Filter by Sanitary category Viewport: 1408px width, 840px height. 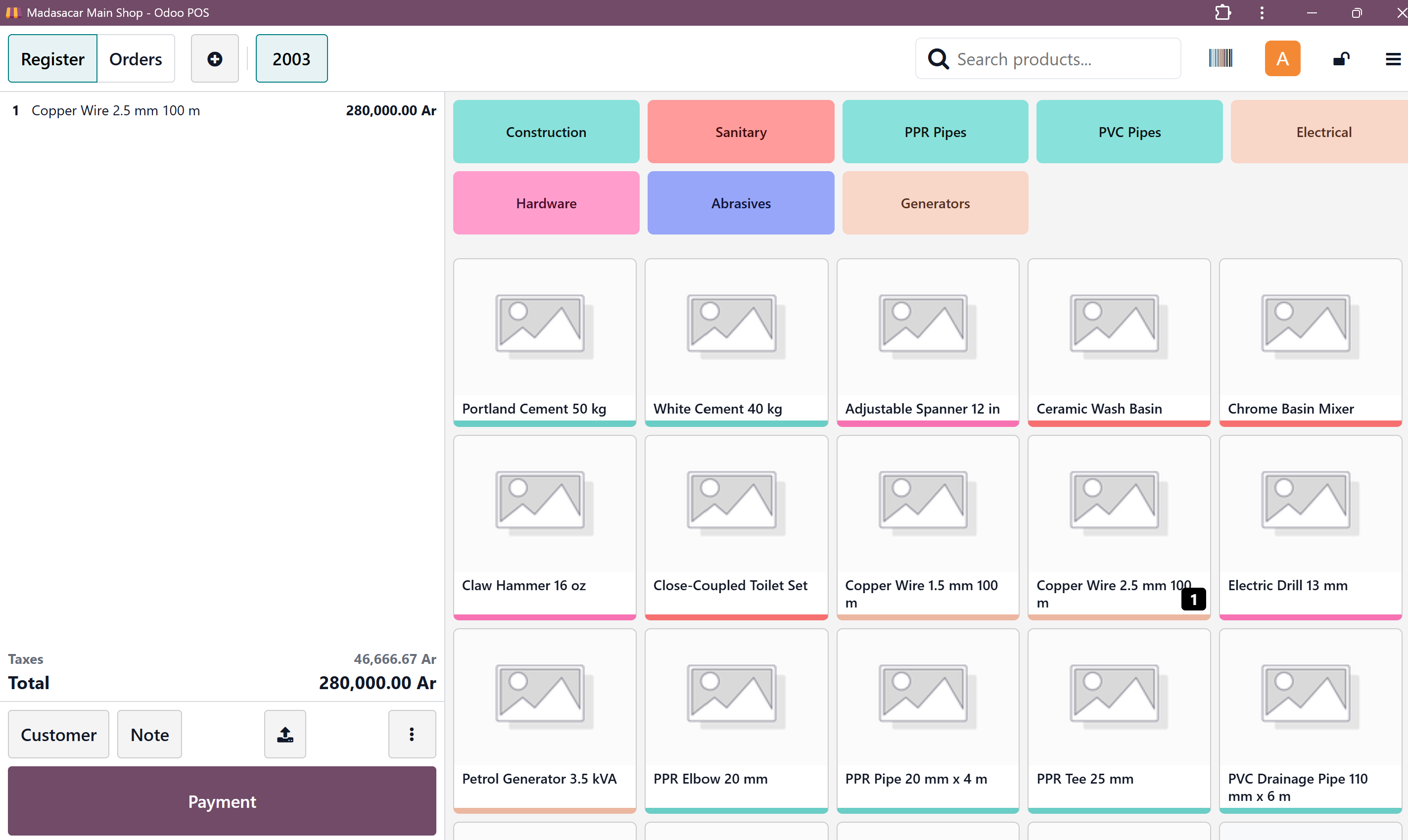click(x=741, y=132)
